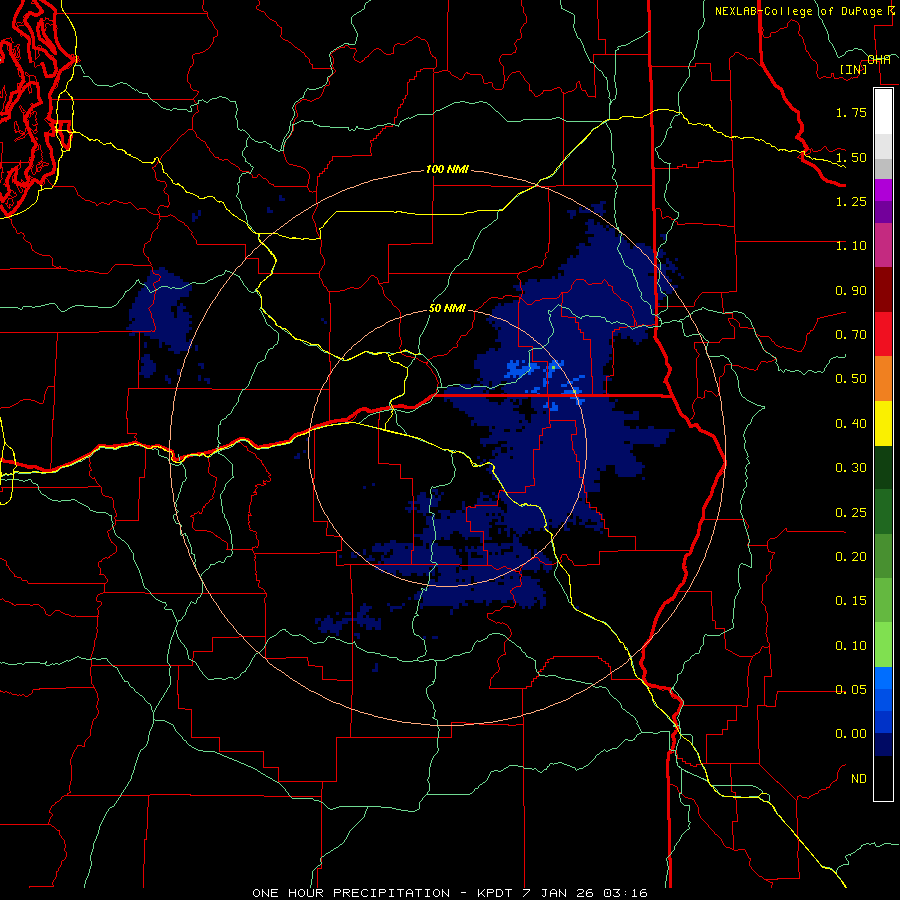900x900 pixels.
Task: Click the white swatch at top of legend
Action: [x=883, y=111]
